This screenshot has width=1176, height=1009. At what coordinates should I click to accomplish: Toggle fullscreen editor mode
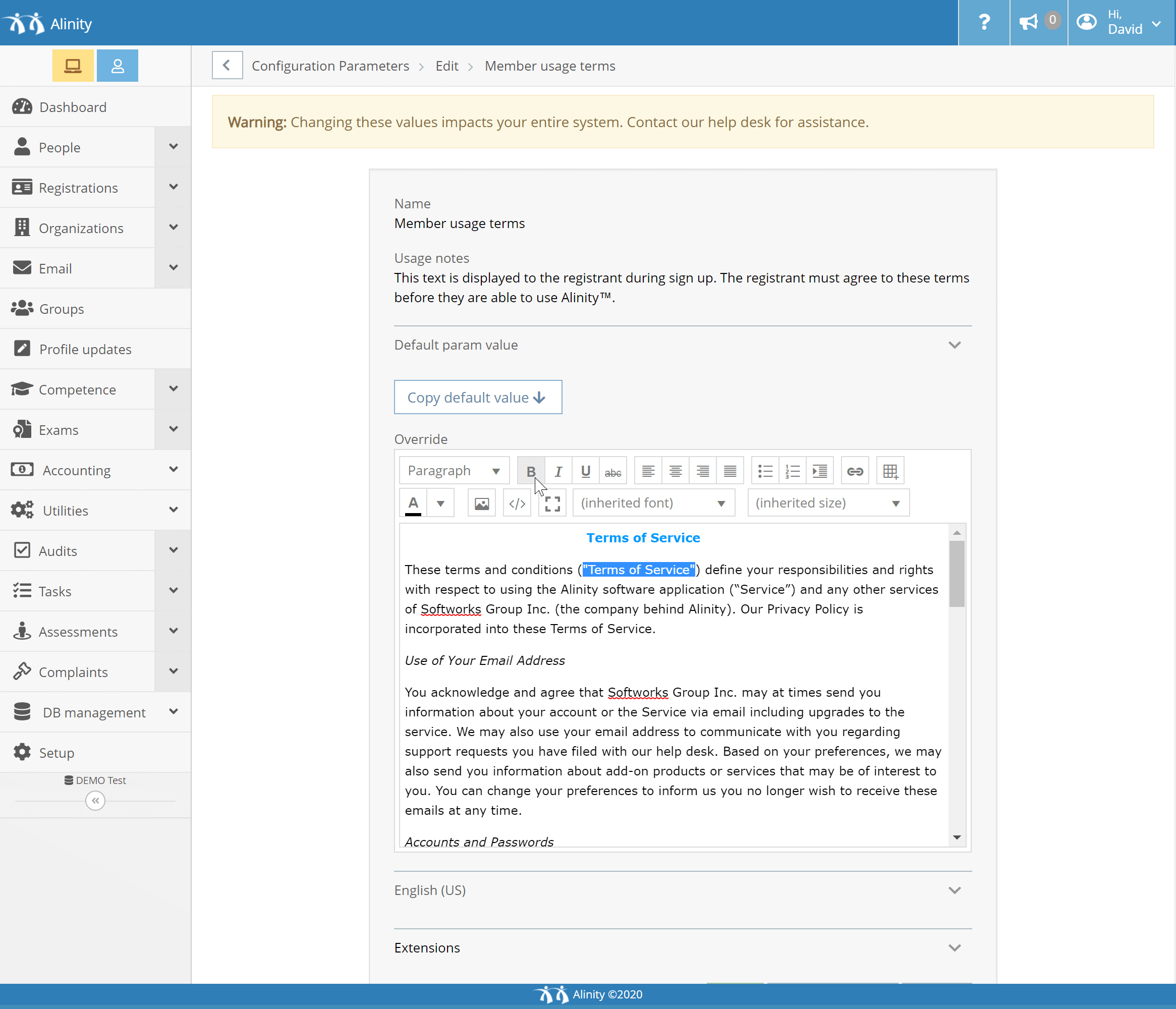(552, 503)
